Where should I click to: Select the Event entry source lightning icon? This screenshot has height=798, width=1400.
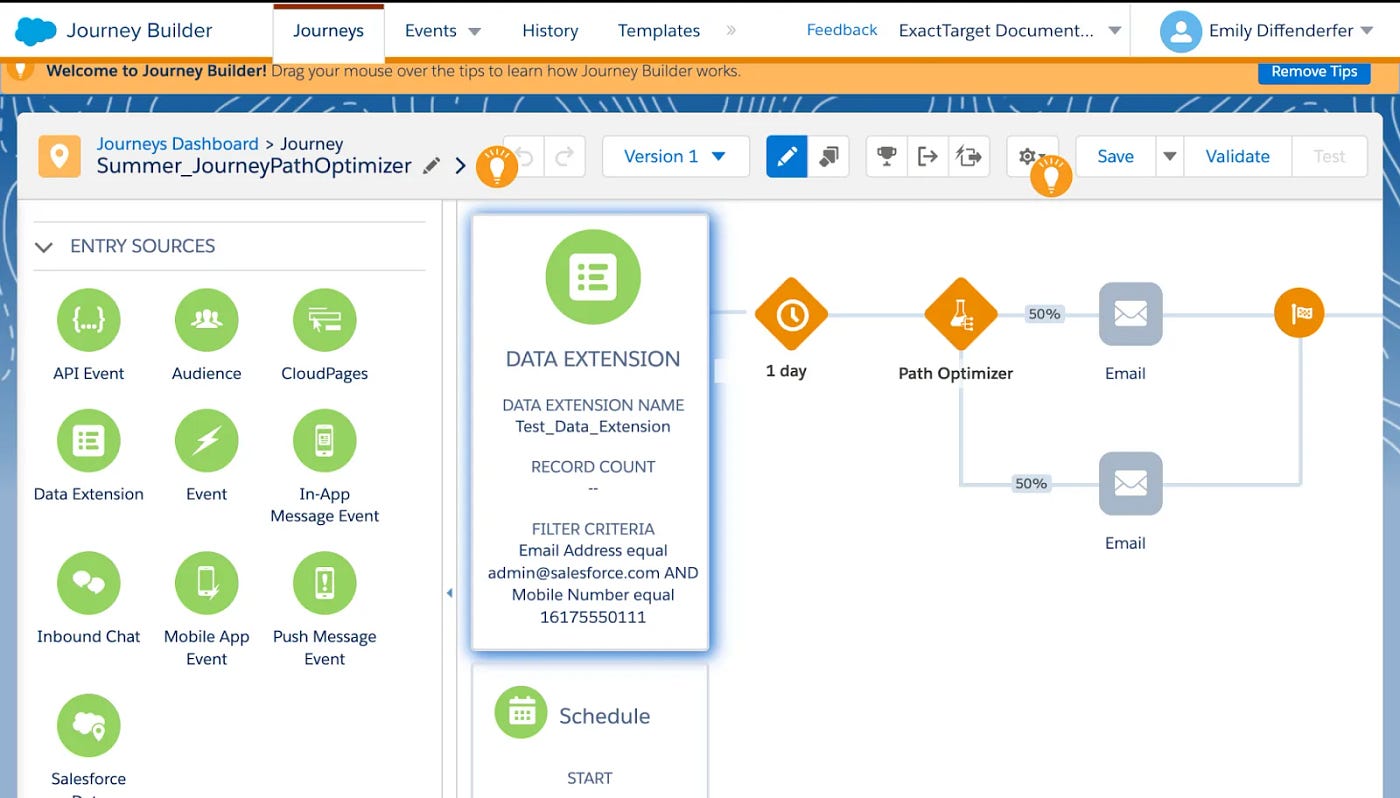click(x=207, y=440)
